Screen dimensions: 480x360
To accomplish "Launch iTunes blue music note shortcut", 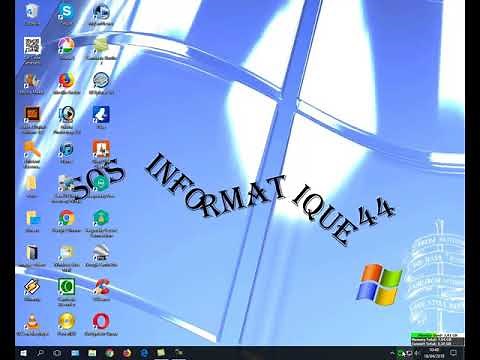I will 66,150.
